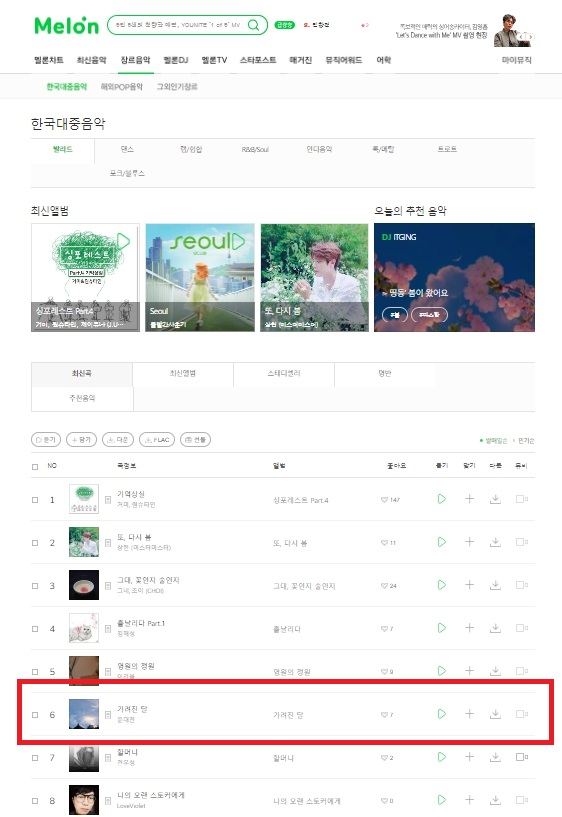Like song number 1 heart icon
562x817 pixels.
pos(384,500)
